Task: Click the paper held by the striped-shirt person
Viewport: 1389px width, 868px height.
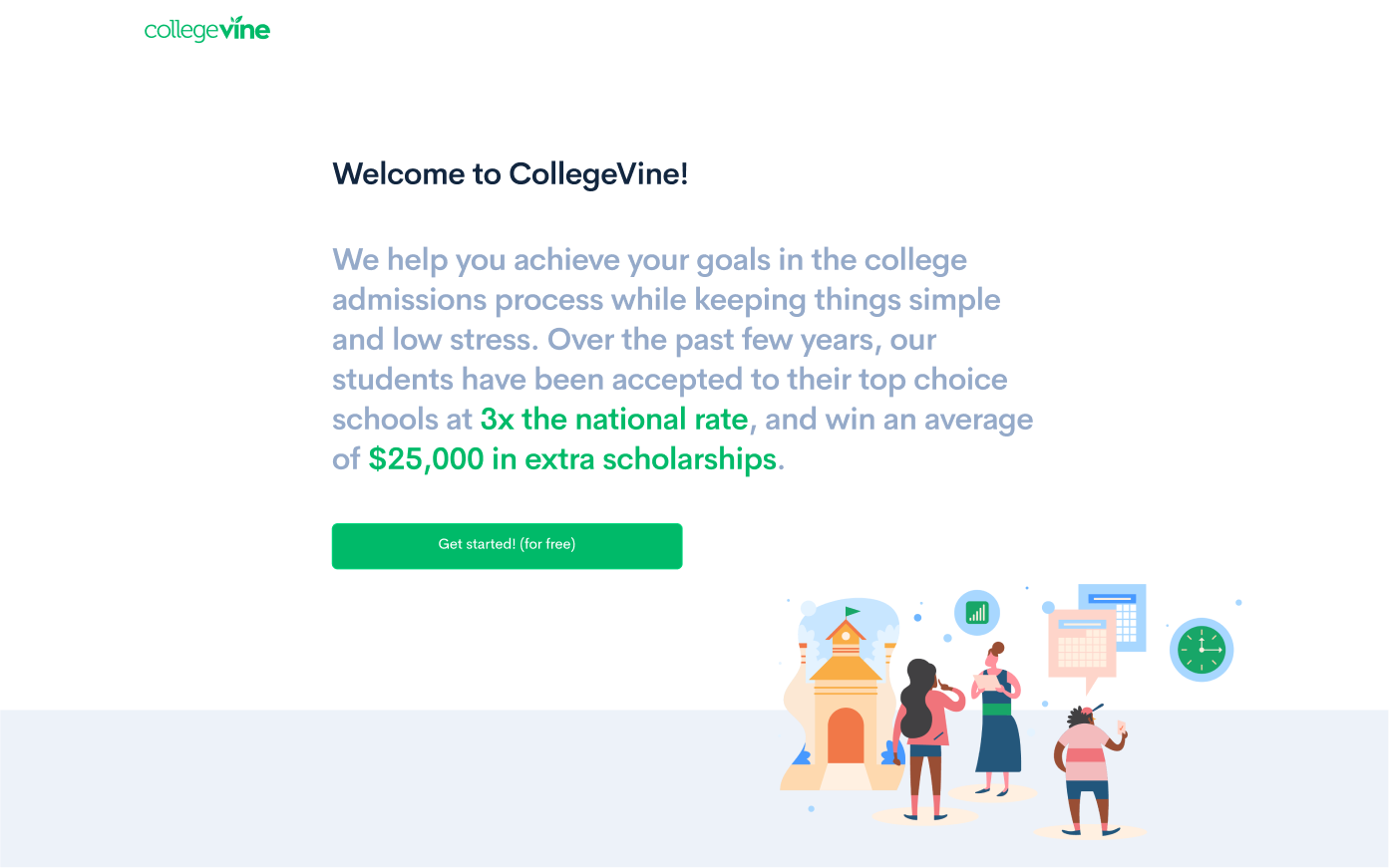Action: (1122, 726)
